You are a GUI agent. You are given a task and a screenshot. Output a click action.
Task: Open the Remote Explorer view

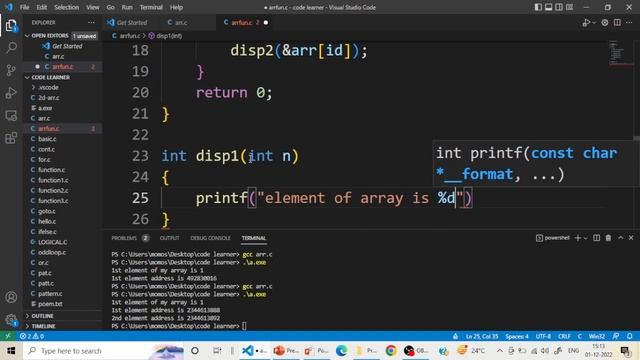coord(11,116)
